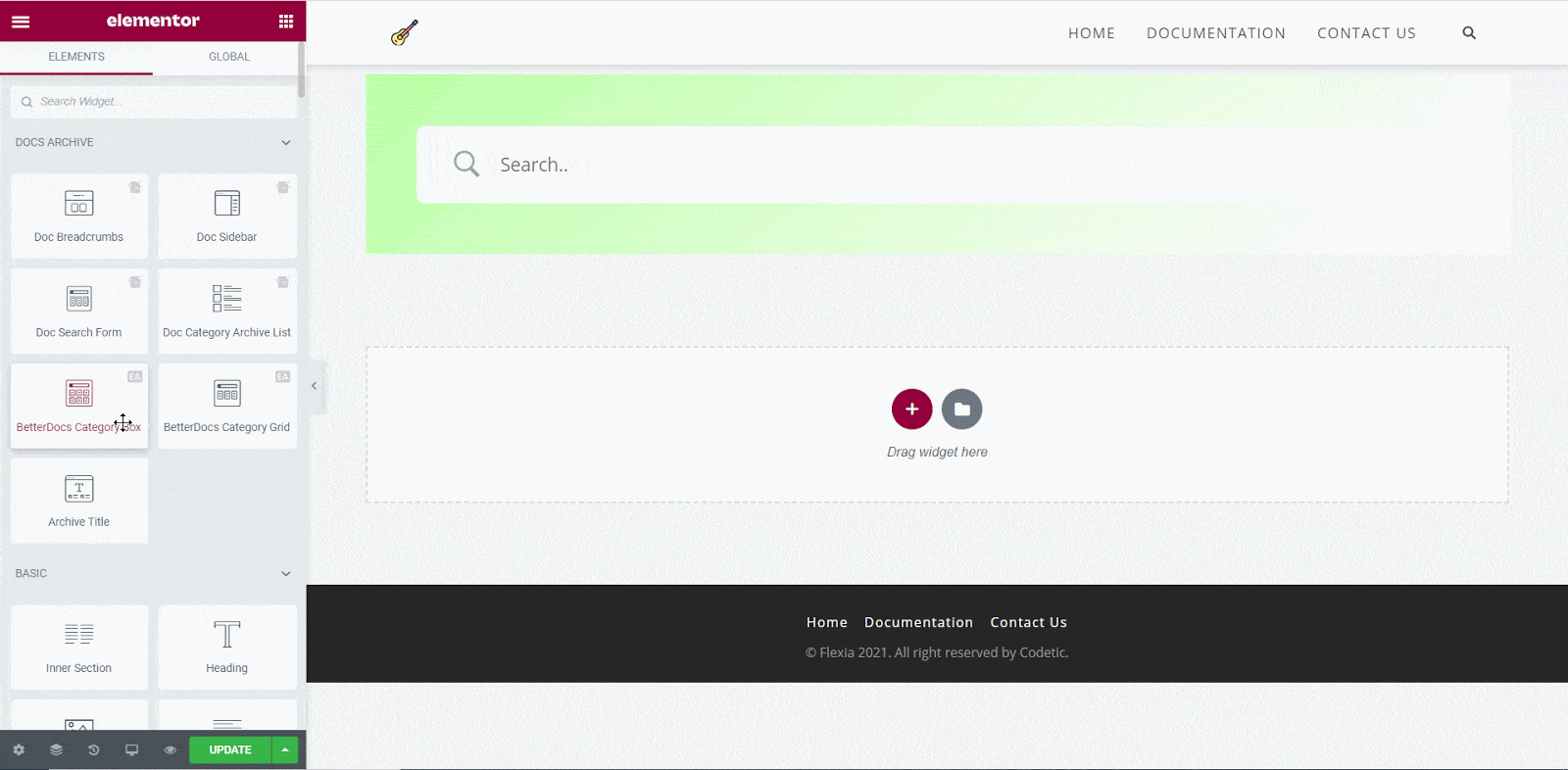Select the Doc Sidebar widget
Screen dimensions: 1568x770
point(227,217)
